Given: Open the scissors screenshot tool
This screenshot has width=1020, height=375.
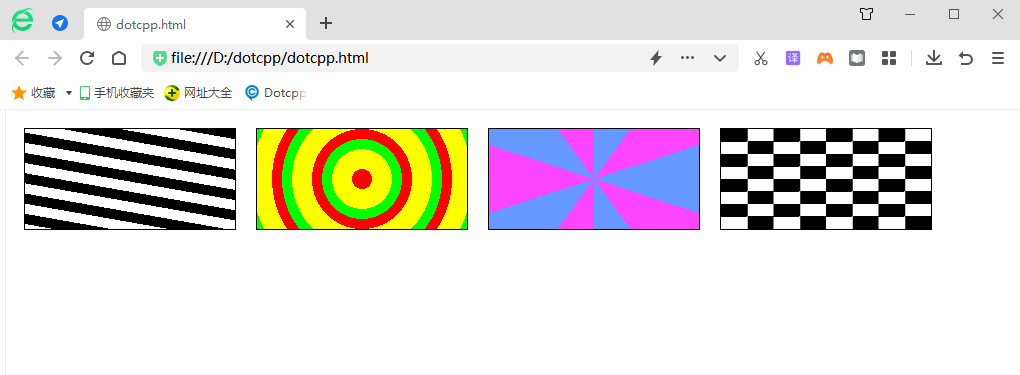Looking at the screenshot, I should point(760,58).
